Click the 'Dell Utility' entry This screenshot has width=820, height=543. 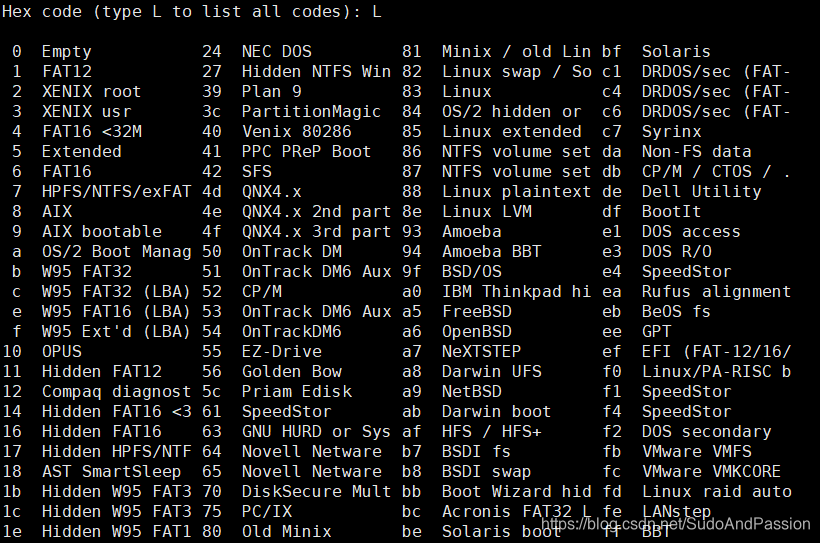(701, 191)
